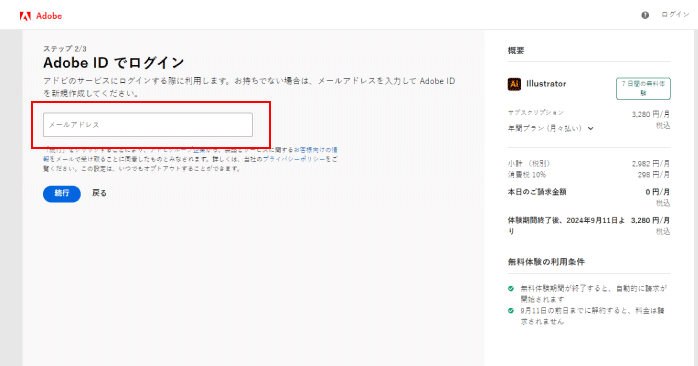Click the 7日間の無料体験 badge

(643, 89)
